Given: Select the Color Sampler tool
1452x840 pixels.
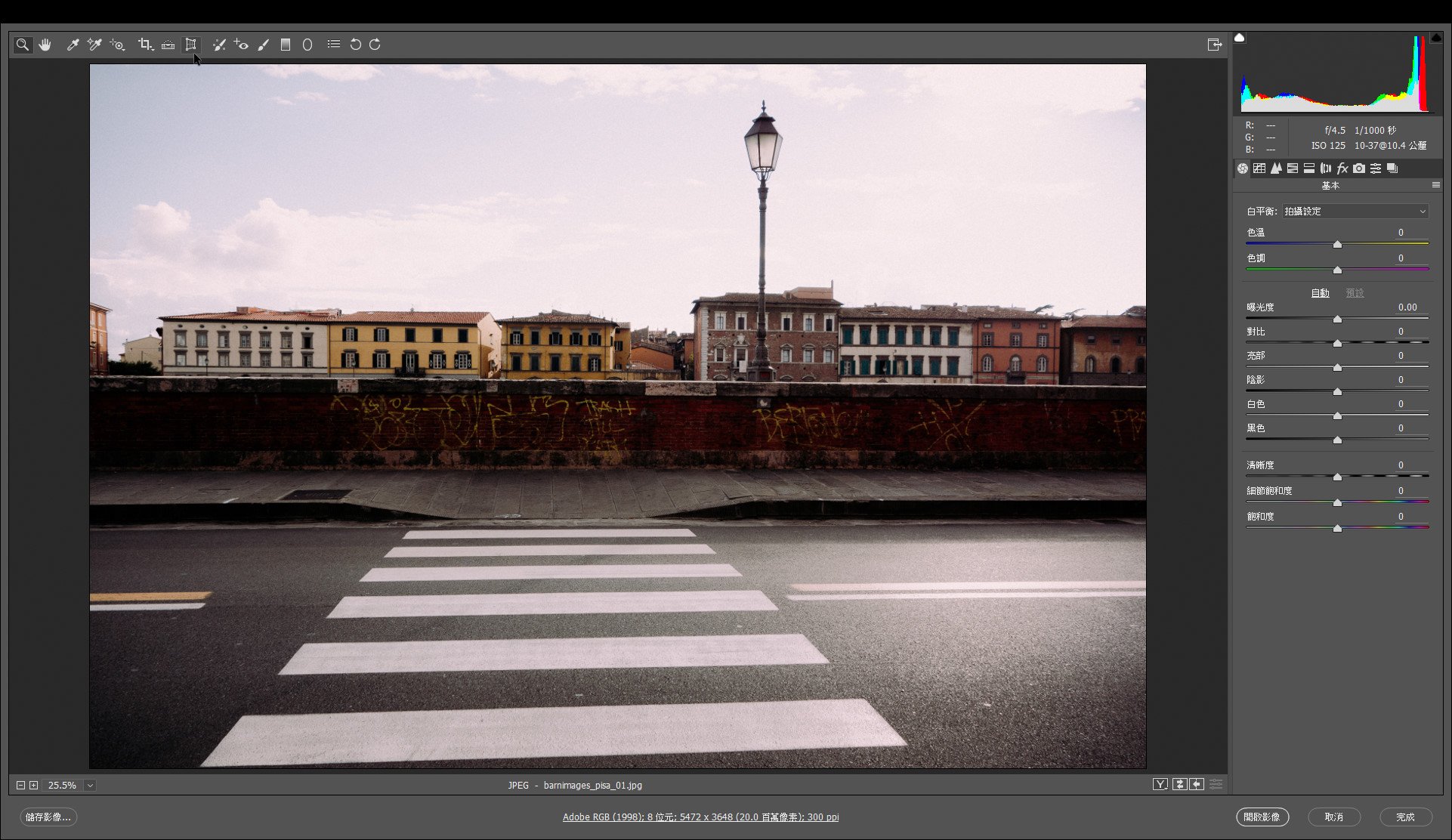Looking at the screenshot, I should coord(94,45).
